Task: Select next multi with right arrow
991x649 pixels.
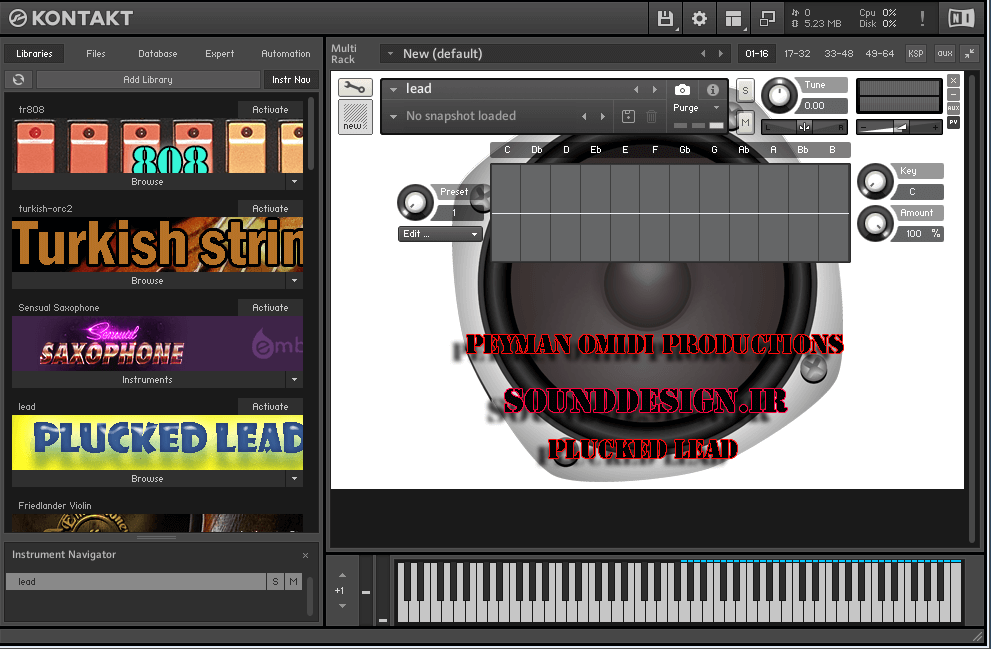Action: (x=720, y=54)
